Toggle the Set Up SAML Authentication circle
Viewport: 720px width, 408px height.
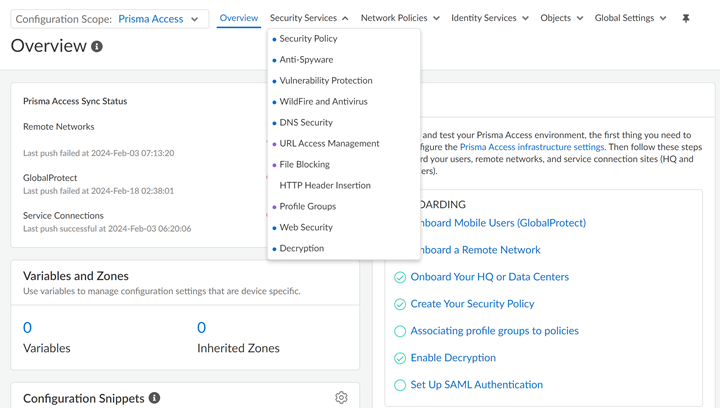click(400, 385)
